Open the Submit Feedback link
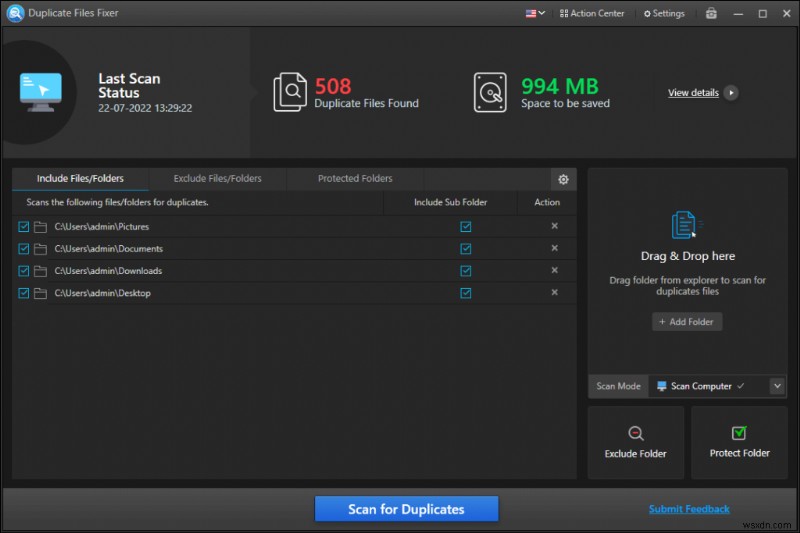Image resolution: width=800 pixels, height=533 pixels. pos(689,509)
